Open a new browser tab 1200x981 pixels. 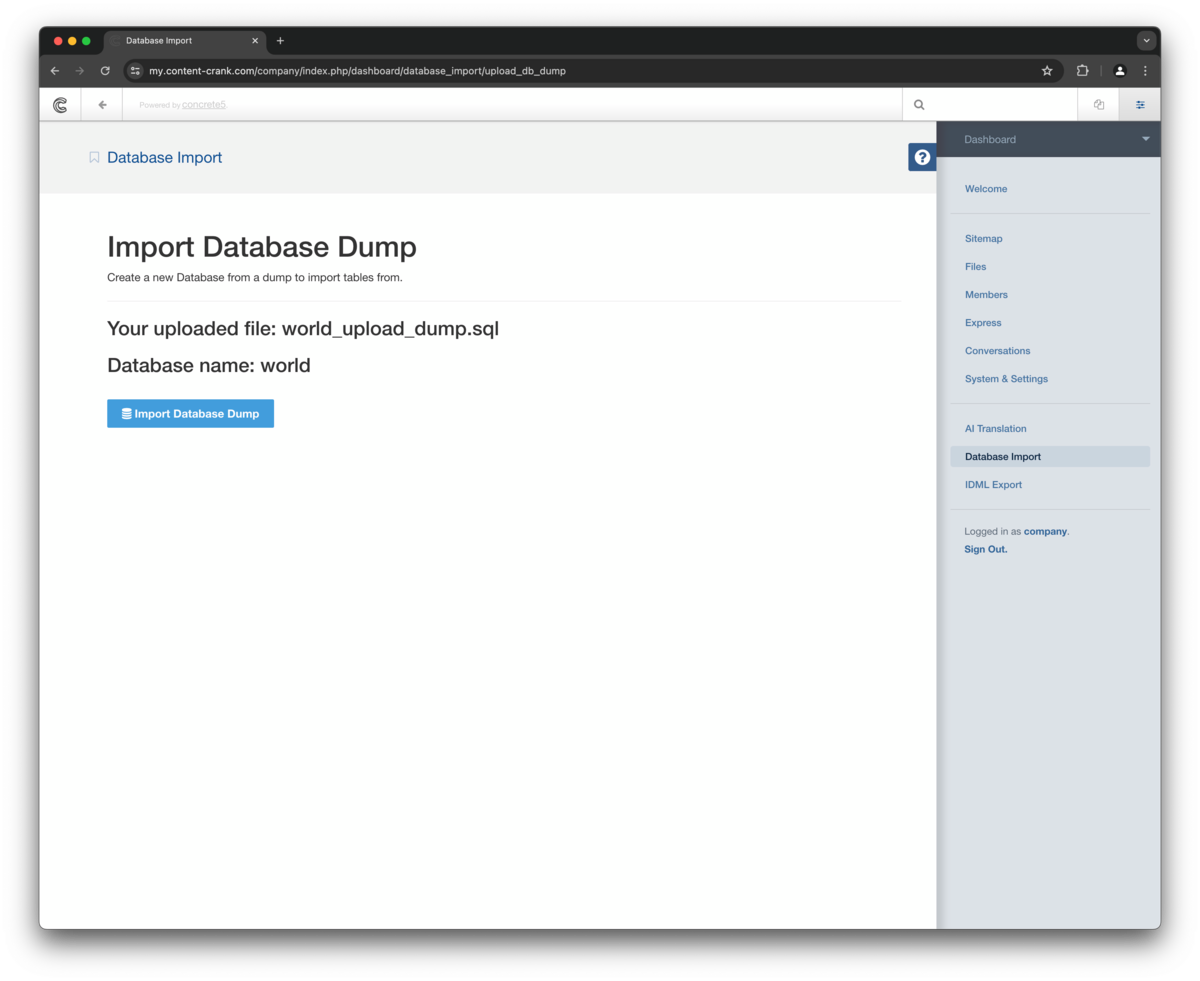[280, 41]
